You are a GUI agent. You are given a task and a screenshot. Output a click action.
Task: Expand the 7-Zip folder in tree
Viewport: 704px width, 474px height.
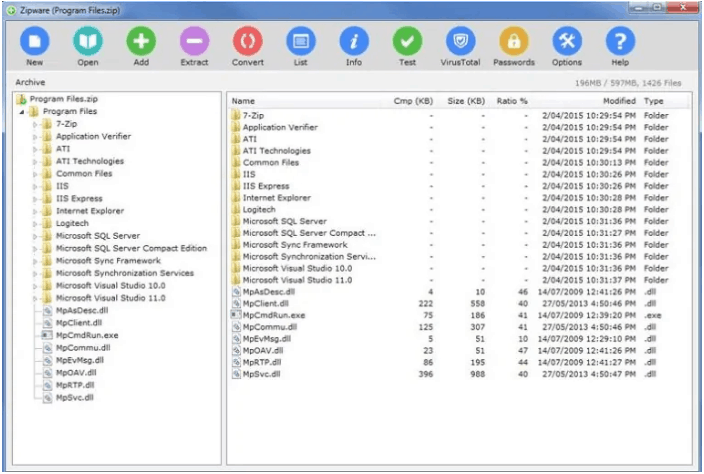click(35, 124)
